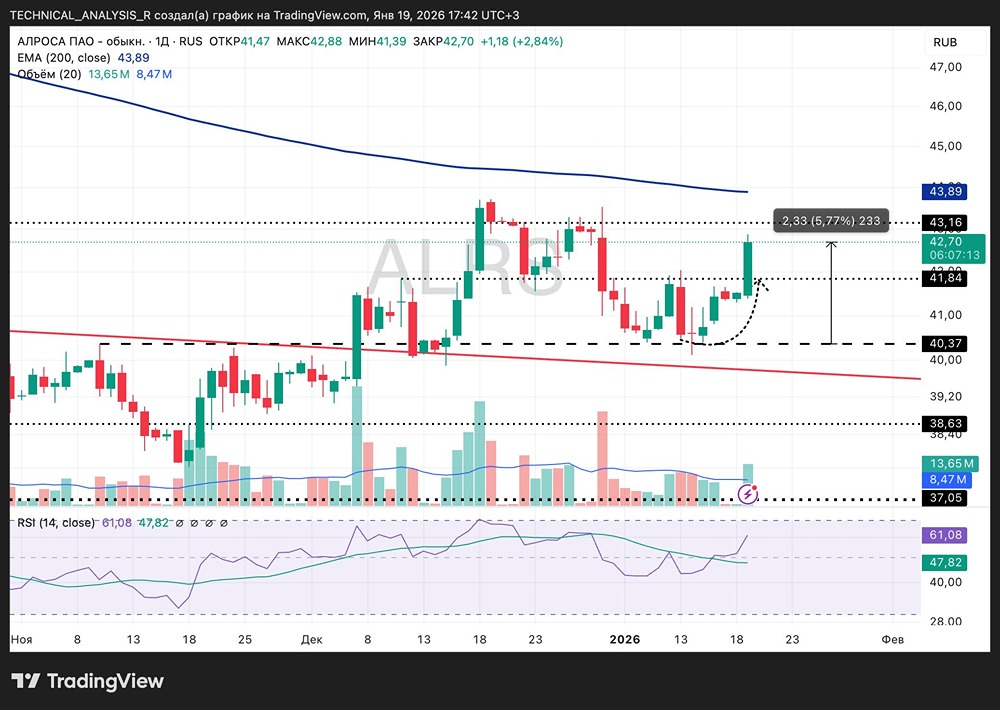Open the Объём (20) volume legend
The height and width of the screenshot is (710, 1000).
click(49, 74)
